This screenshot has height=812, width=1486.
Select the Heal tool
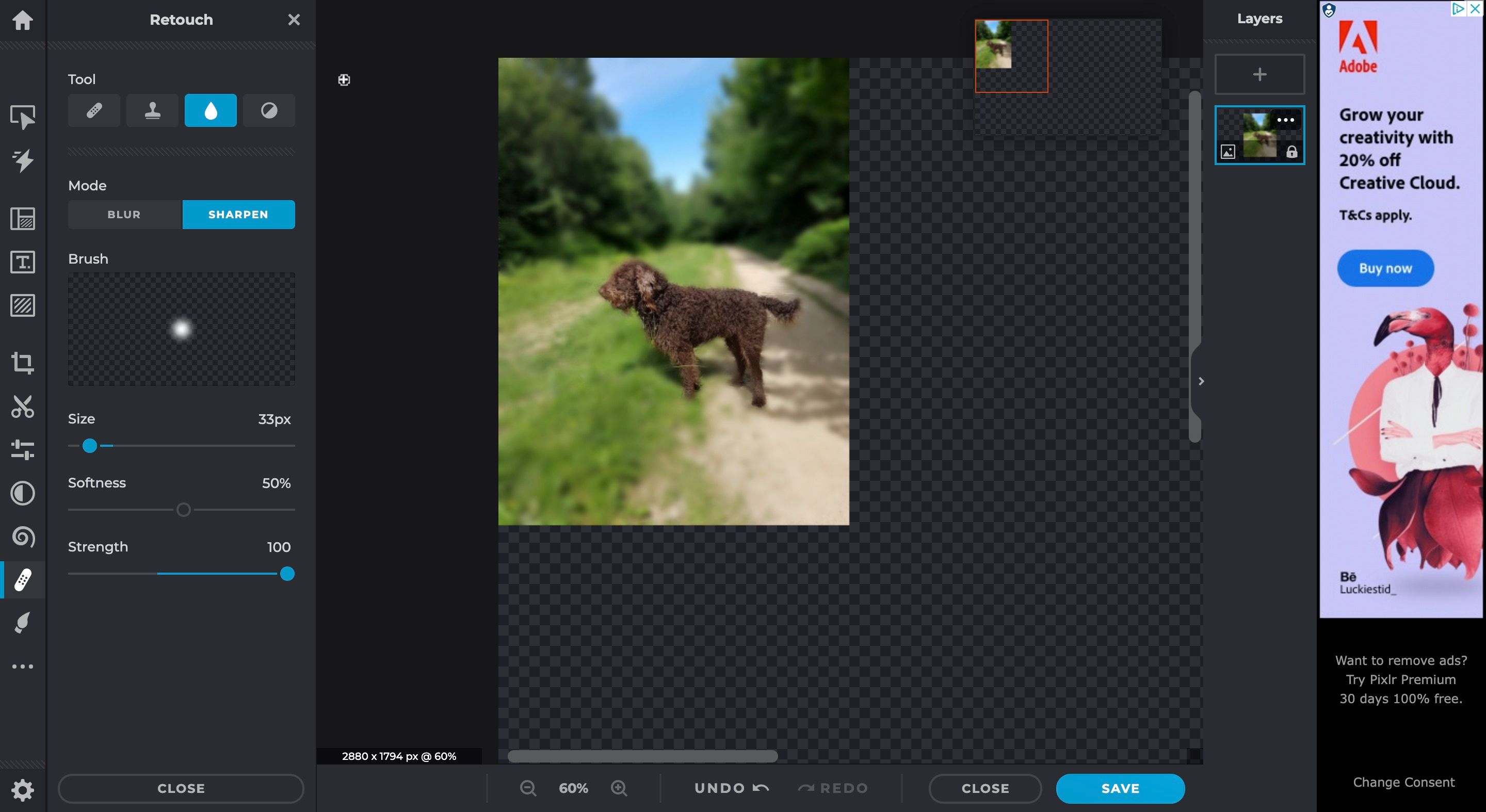pos(94,110)
